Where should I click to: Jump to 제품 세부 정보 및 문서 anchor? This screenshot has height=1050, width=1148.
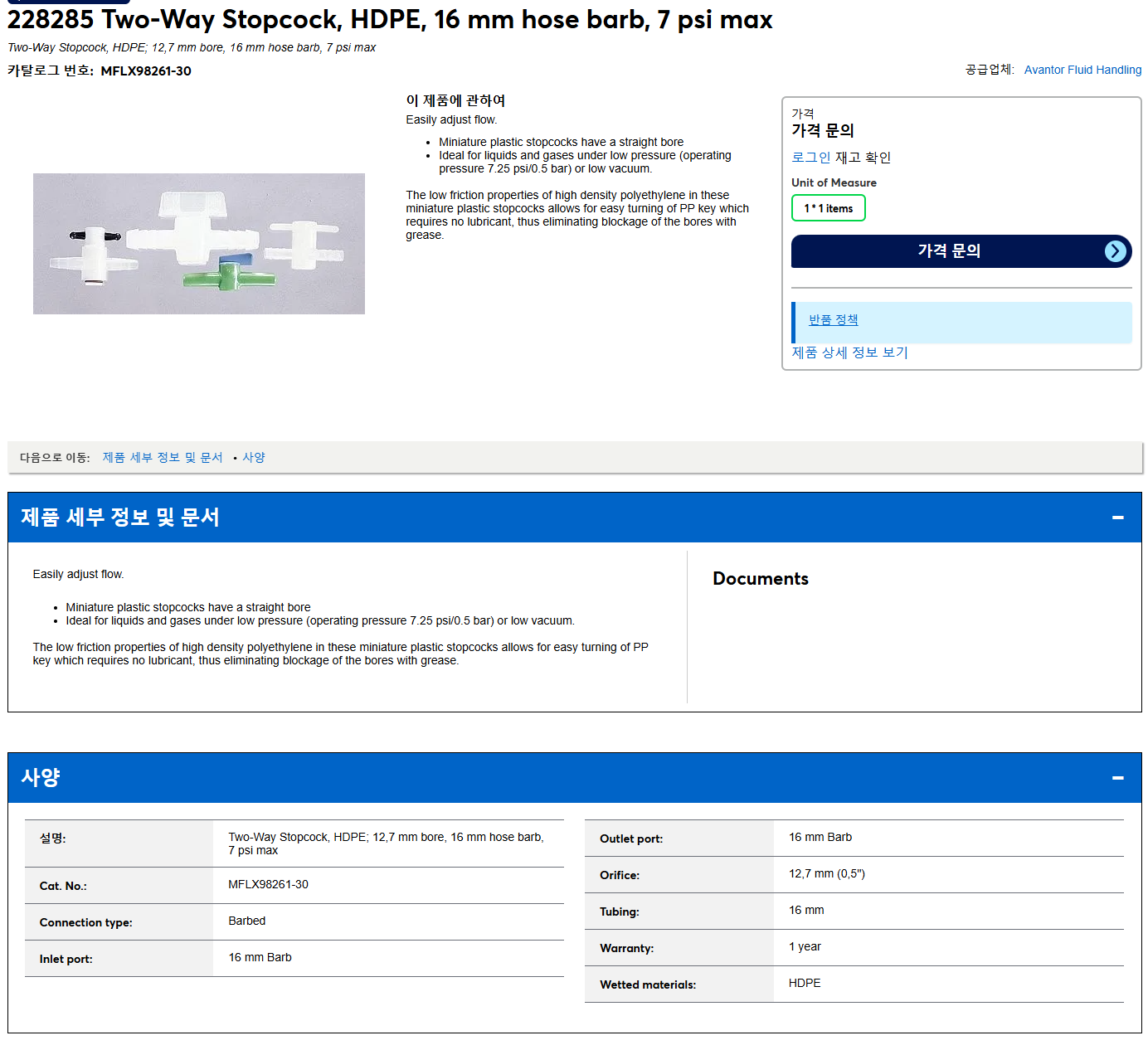point(163,458)
